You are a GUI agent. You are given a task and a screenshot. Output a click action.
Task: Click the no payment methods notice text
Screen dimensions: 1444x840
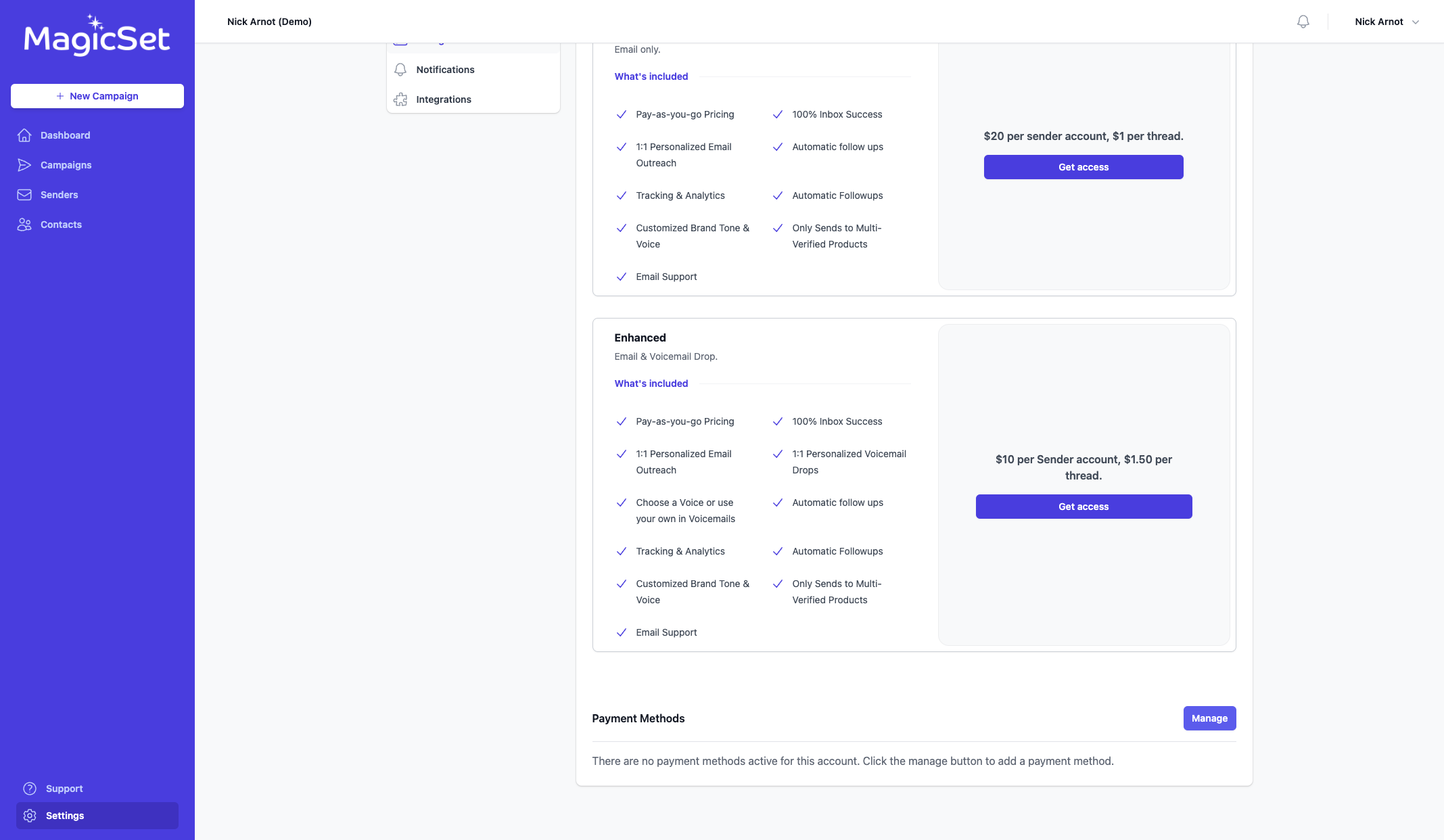852,761
